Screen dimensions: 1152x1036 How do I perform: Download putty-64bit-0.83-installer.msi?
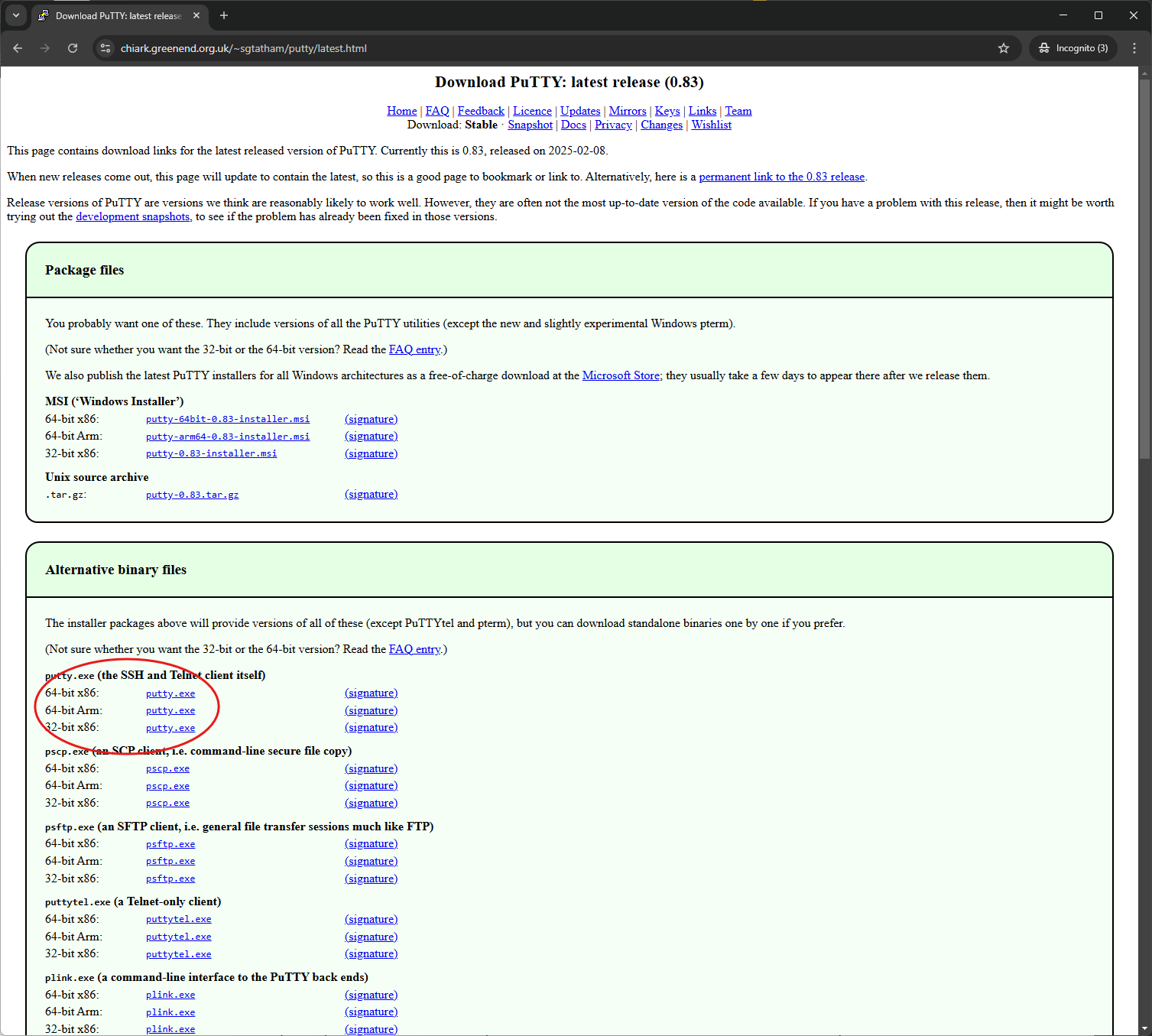click(x=228, y=419)
